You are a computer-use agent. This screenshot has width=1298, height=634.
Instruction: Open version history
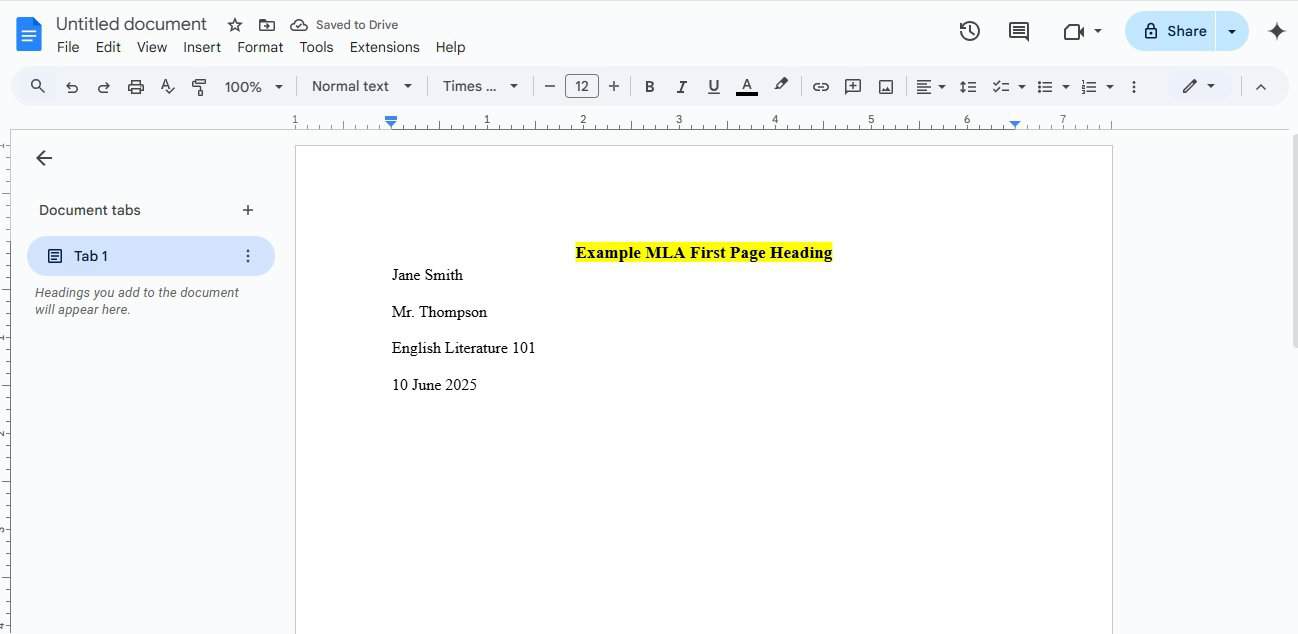point(968,31)
